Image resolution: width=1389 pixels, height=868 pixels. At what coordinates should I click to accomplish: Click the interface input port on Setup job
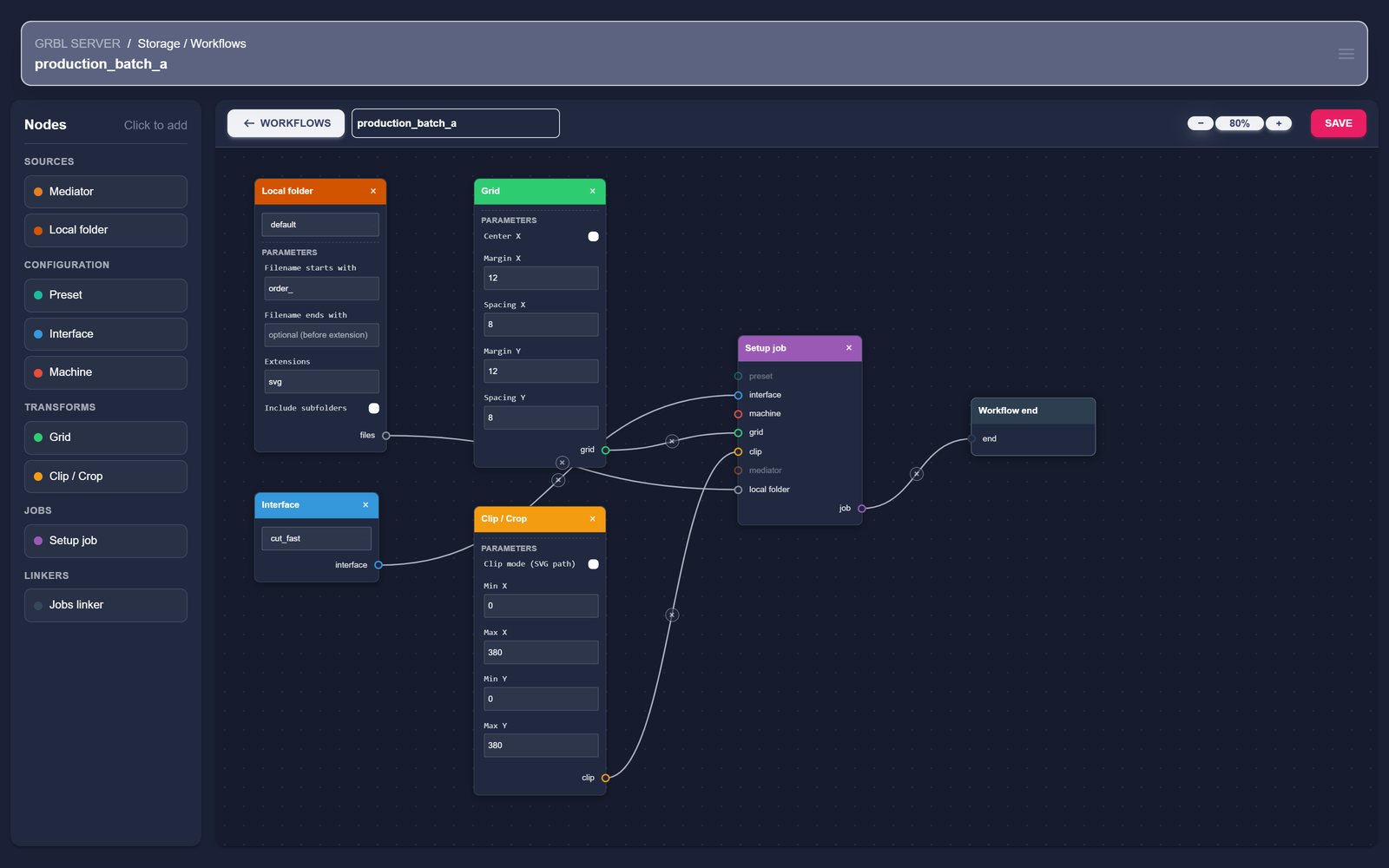click(x=739, y=395)
